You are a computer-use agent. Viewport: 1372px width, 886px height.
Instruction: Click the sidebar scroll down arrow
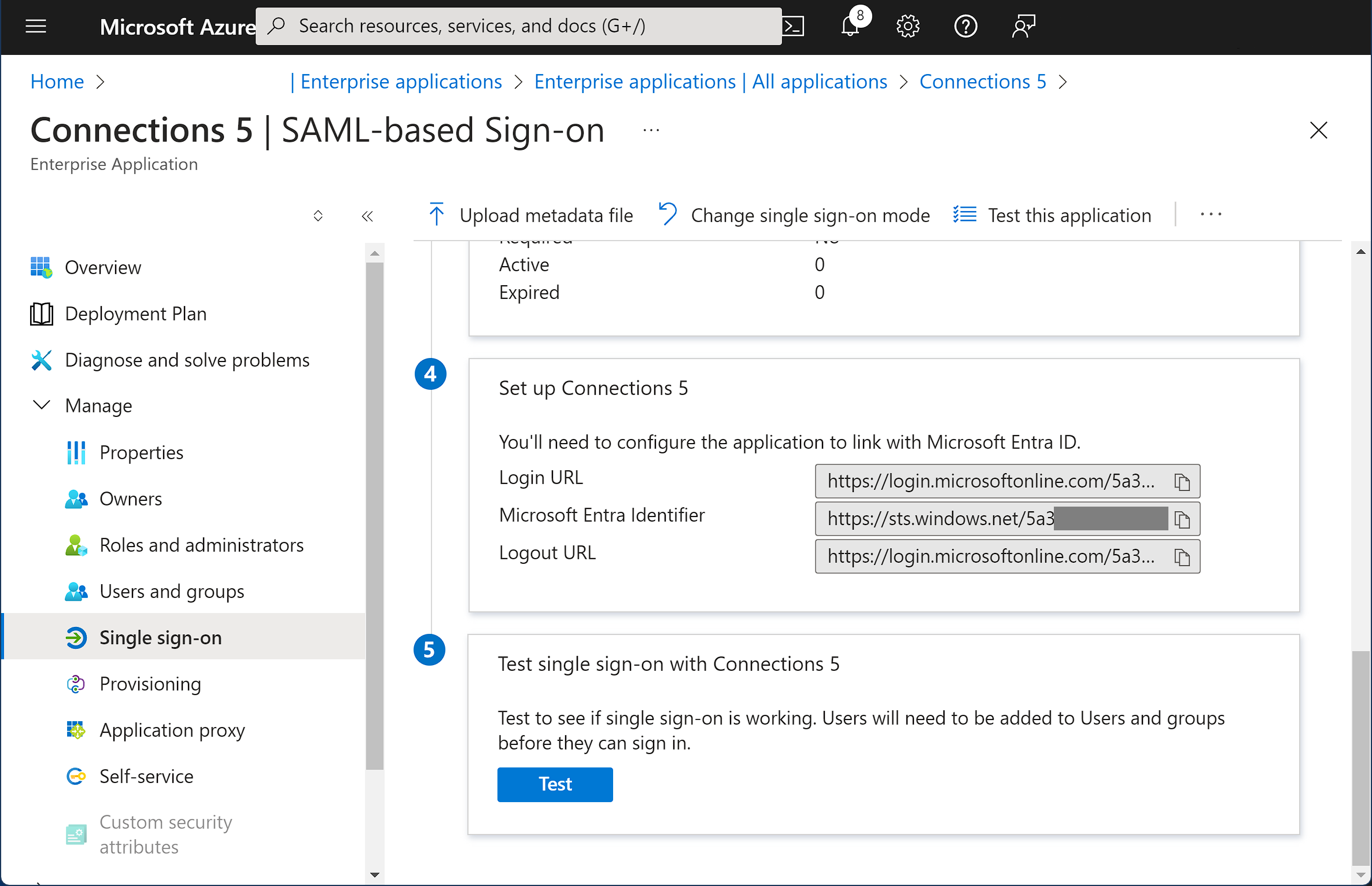[375, 874]
